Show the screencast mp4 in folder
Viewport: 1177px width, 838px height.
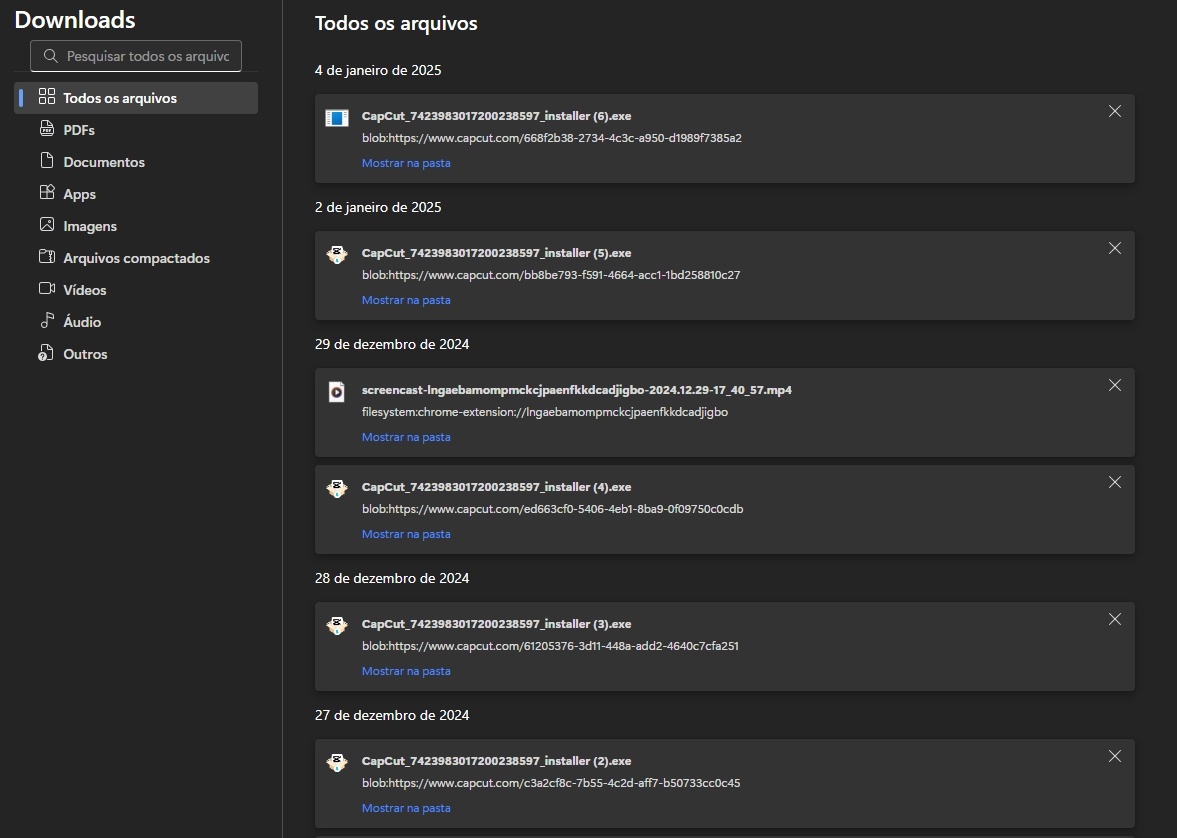pyautogui.click(x=406, y=437)
